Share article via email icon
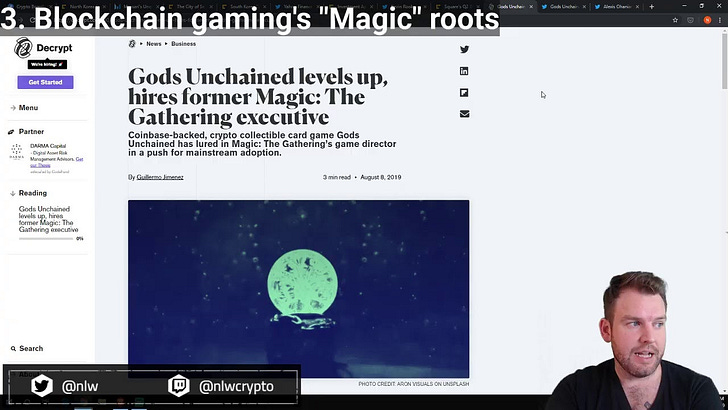Viewport: 728px width, 410px height. pos(464,114)
